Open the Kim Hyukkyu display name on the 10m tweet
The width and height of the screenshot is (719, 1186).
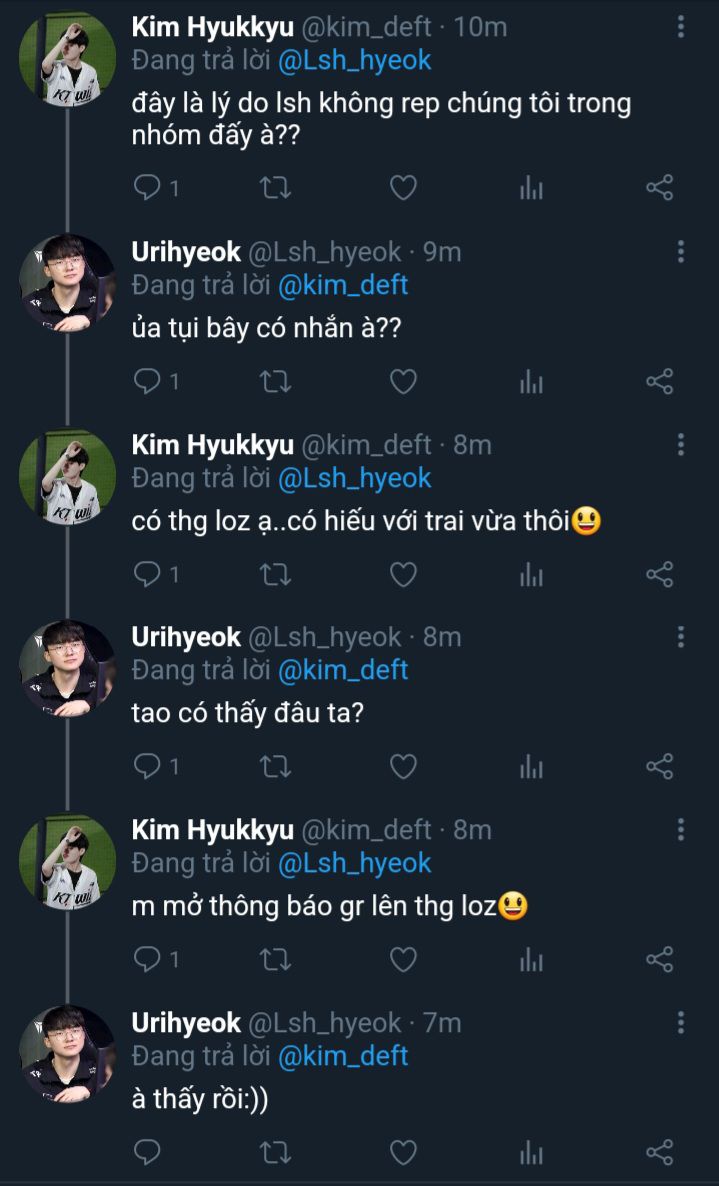pos(212,27)
